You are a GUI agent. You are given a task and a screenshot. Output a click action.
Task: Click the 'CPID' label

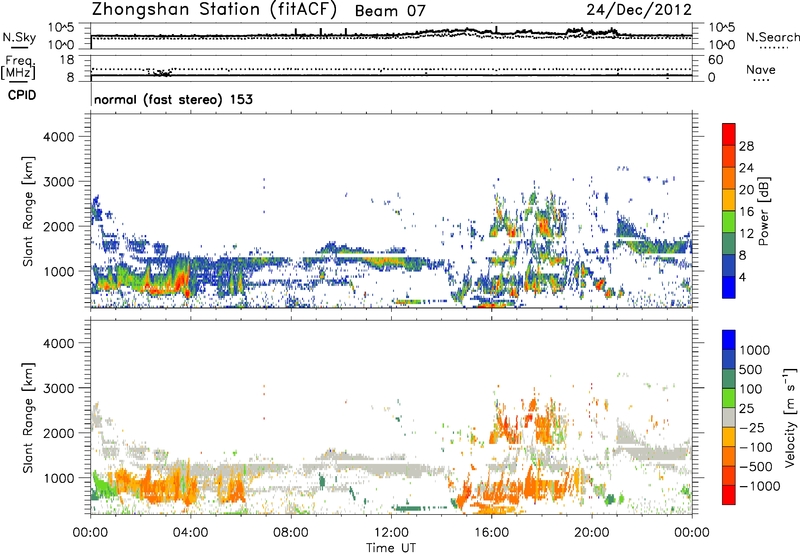click(22, 95)
